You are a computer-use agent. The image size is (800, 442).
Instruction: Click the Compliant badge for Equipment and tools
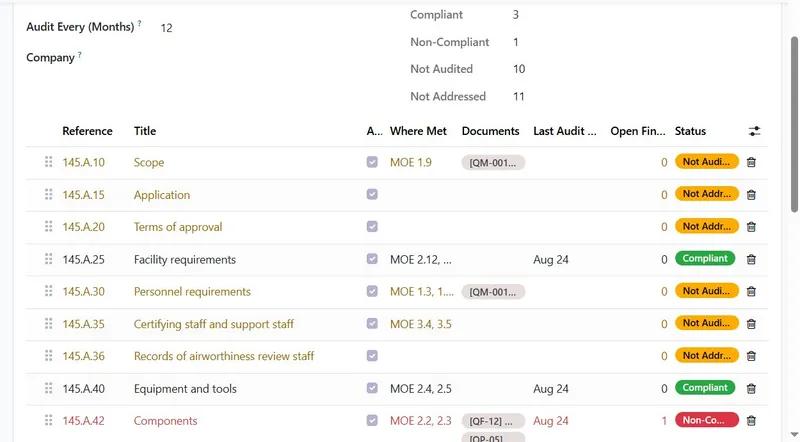click(705, 388)
